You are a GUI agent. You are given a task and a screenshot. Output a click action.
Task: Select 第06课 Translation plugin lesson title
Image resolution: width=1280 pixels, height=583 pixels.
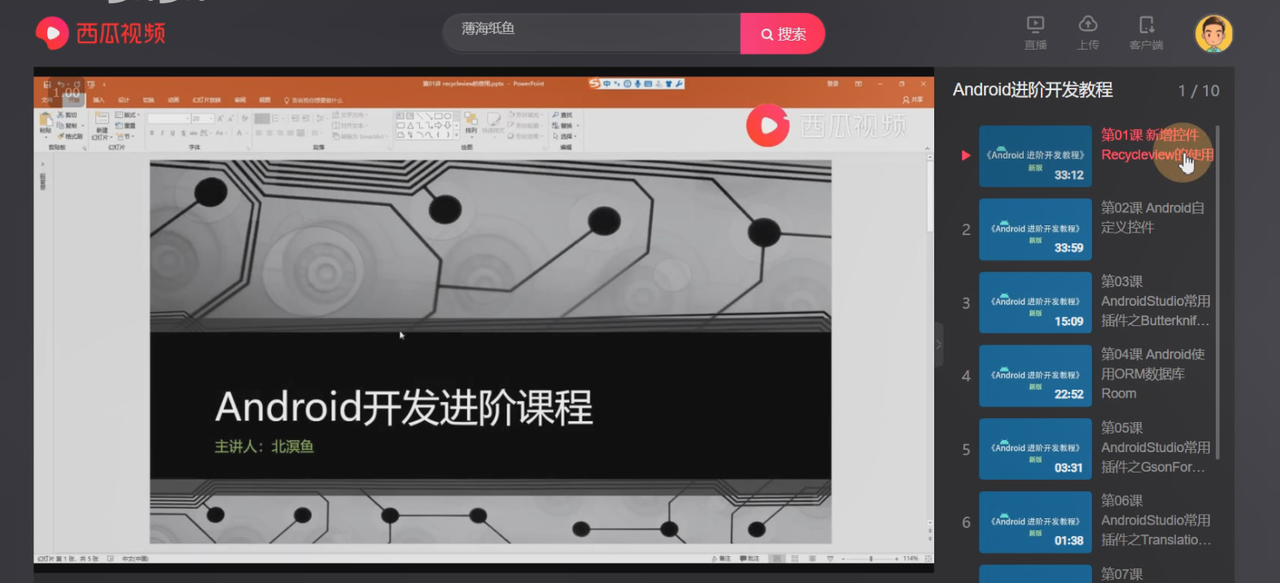click(x=1156, y=520)
